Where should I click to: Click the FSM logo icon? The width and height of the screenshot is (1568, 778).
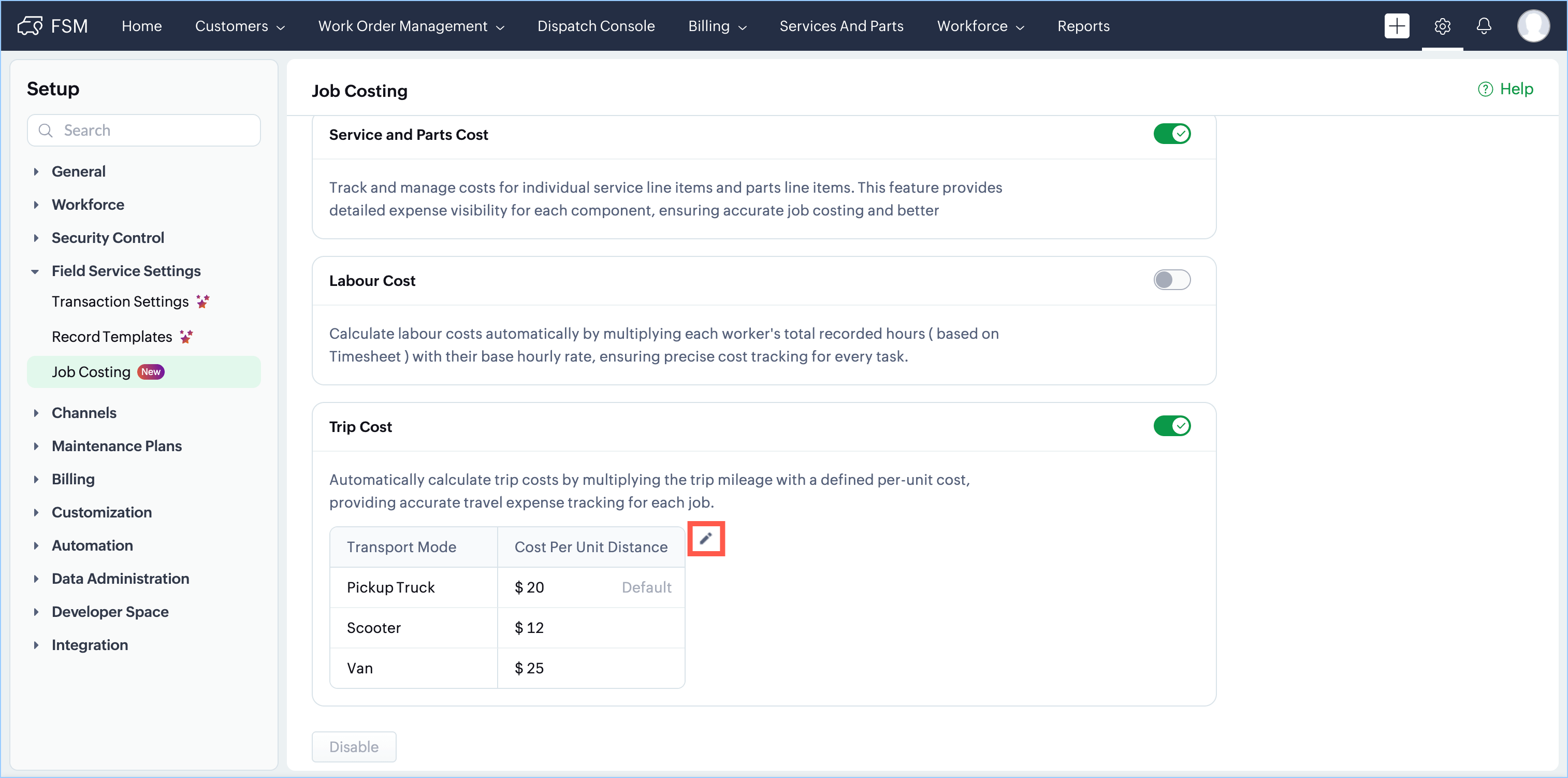[x=30, y=26]
